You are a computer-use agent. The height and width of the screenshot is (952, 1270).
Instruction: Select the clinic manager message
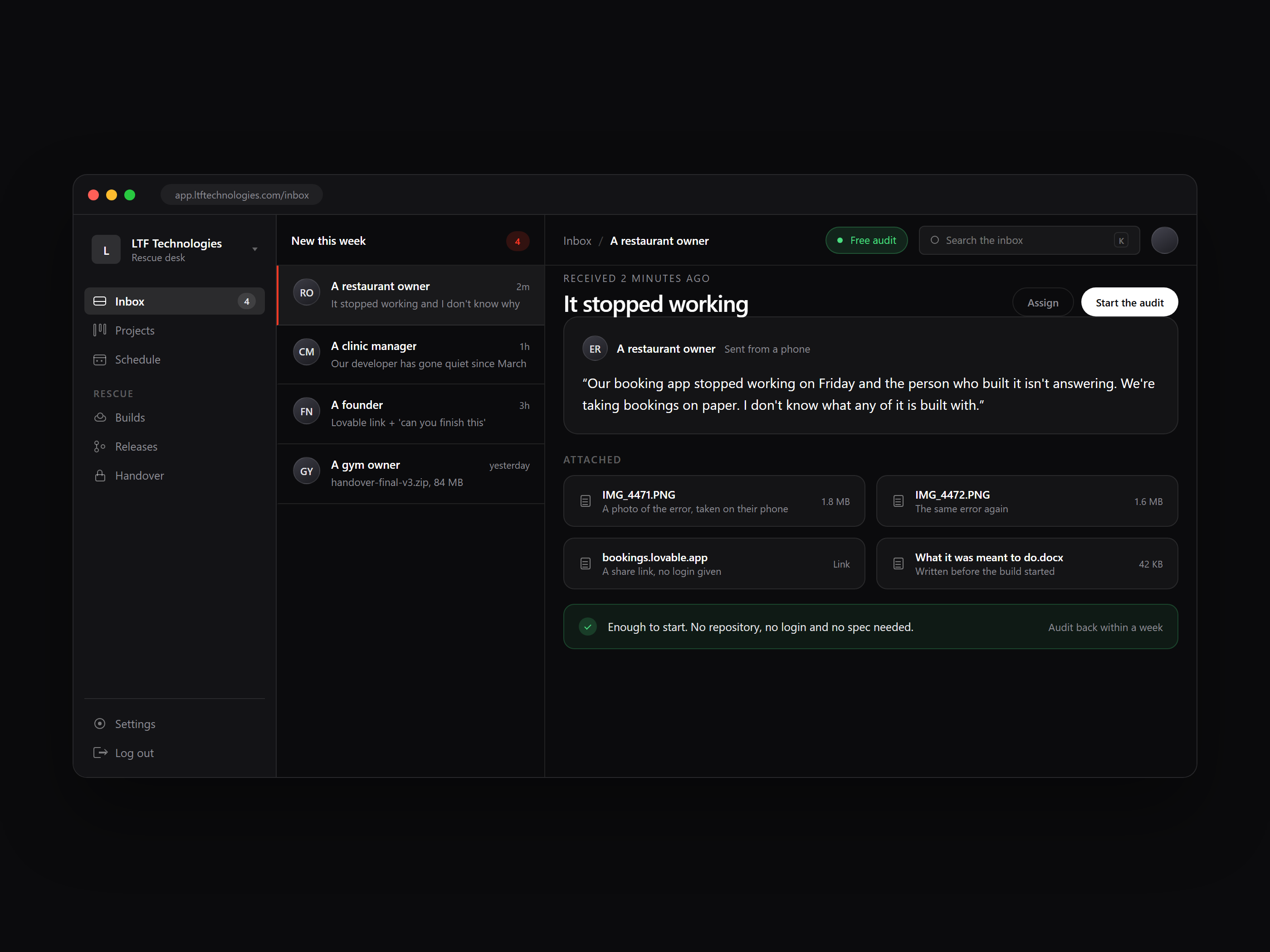[411, 355]
